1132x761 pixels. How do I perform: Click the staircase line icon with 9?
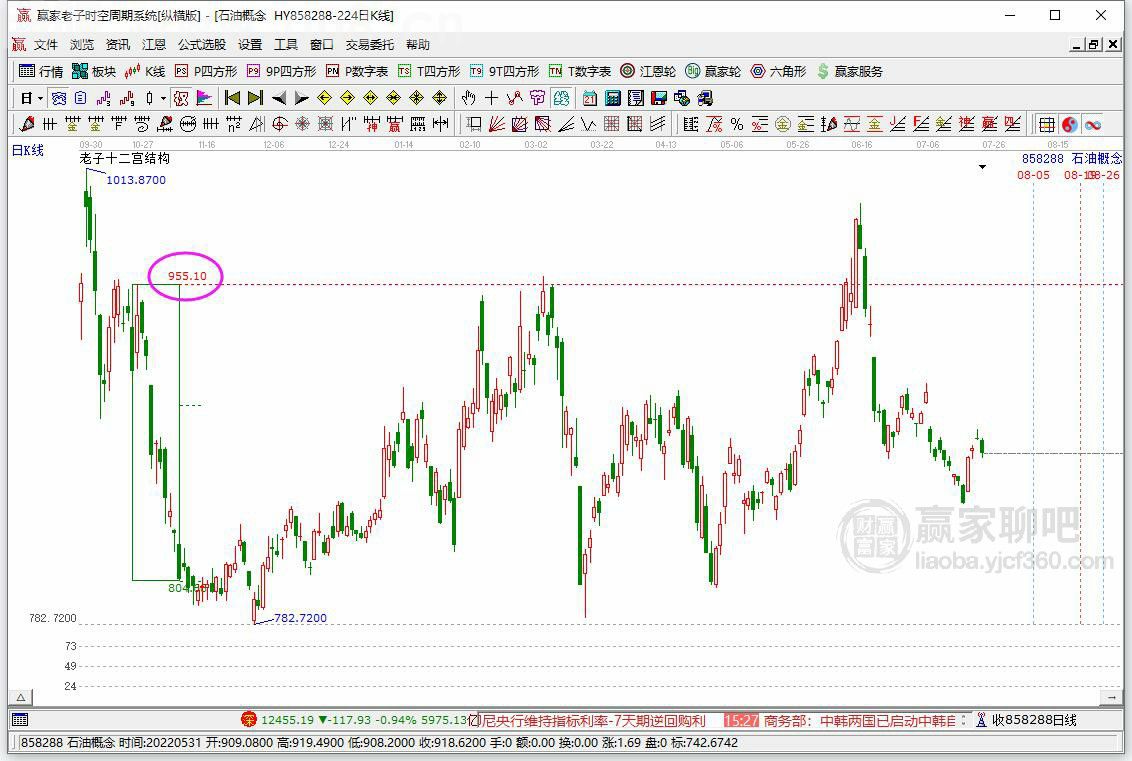point(127,98)
